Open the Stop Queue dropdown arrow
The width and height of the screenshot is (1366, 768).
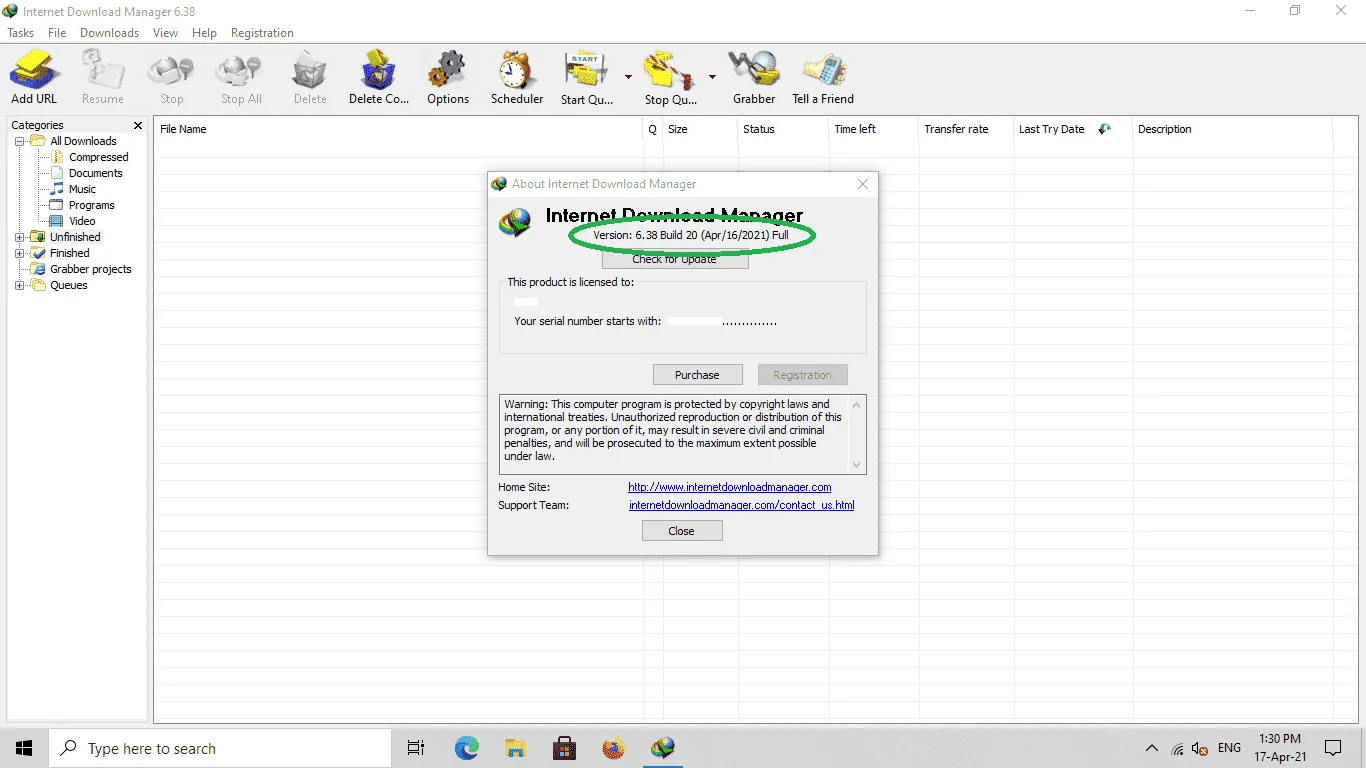click(712, 77)
